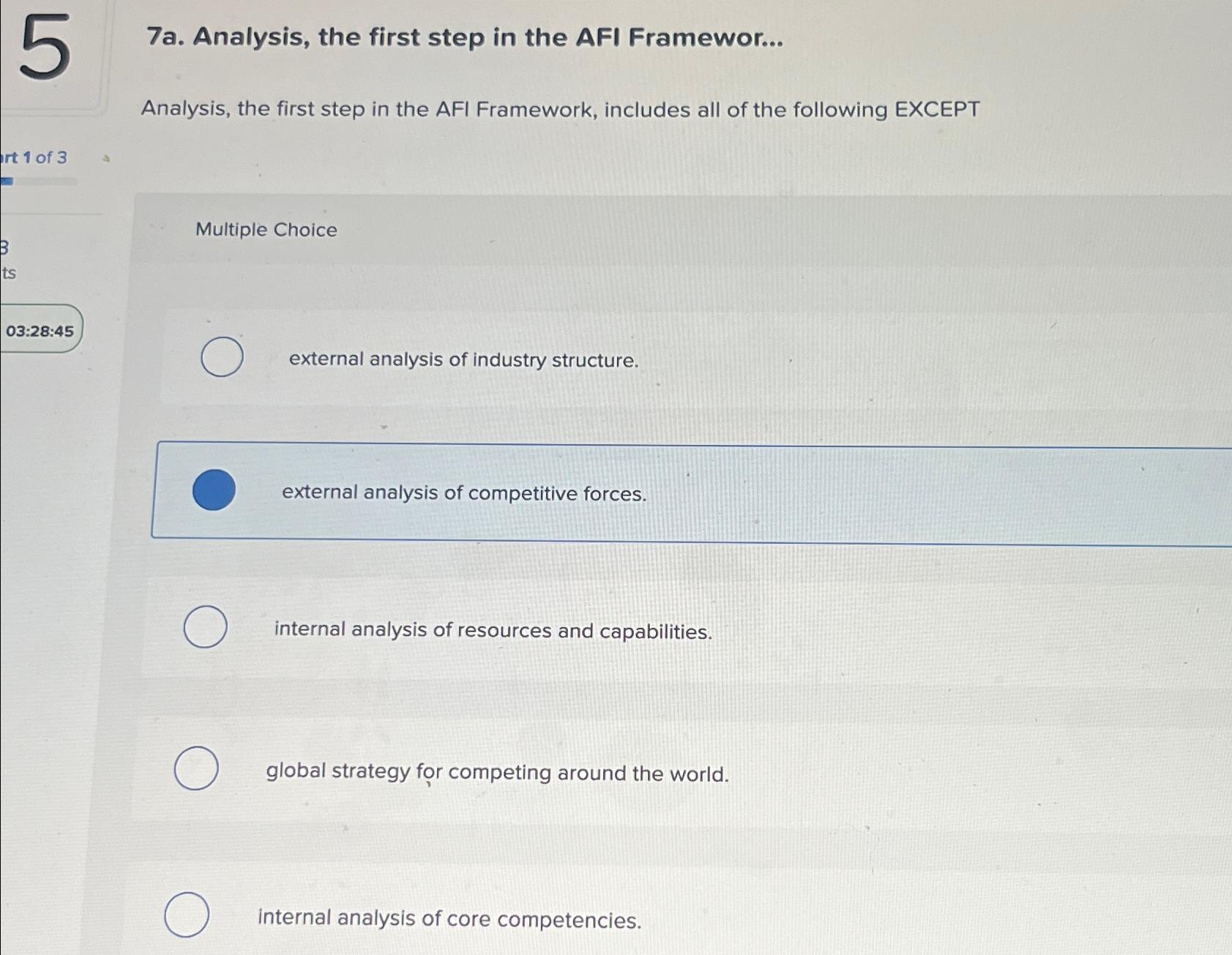Click the "Multiple Choice" heading

[x=266, y=231]
